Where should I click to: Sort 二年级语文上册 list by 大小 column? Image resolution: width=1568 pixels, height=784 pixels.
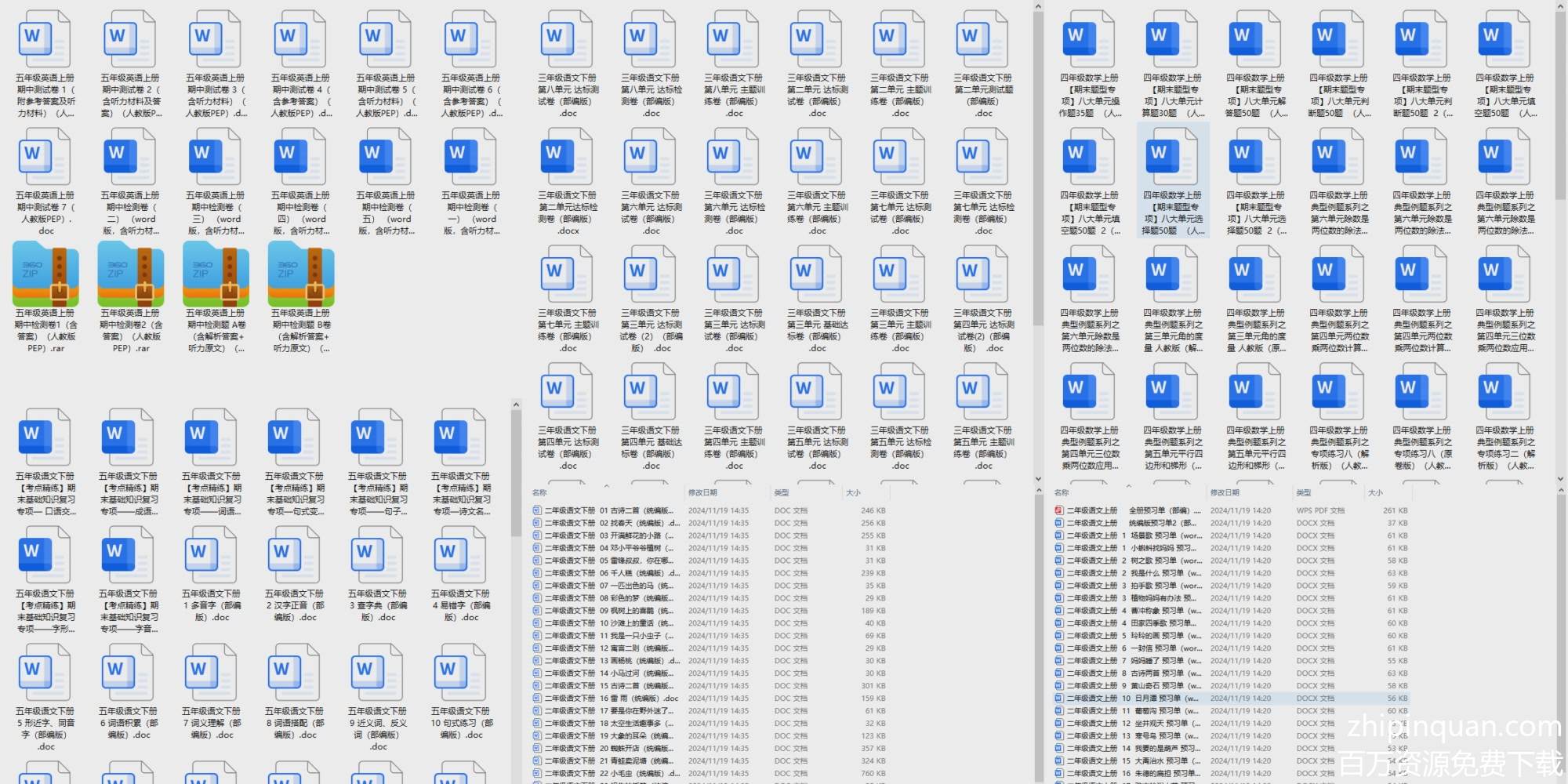coord(1375,492)
